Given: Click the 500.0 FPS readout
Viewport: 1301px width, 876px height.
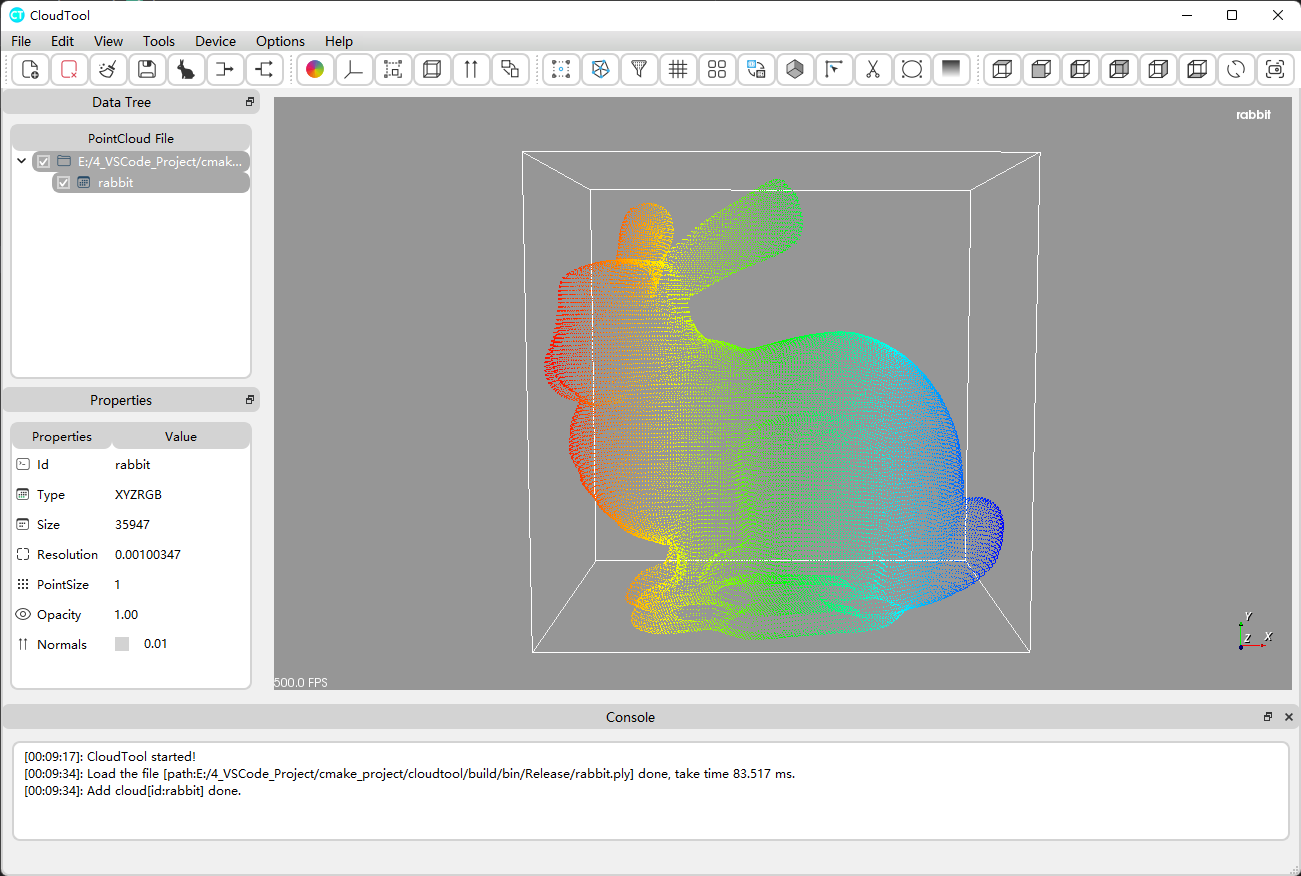Looking at the screenshot, I should (x=301, y=683).
